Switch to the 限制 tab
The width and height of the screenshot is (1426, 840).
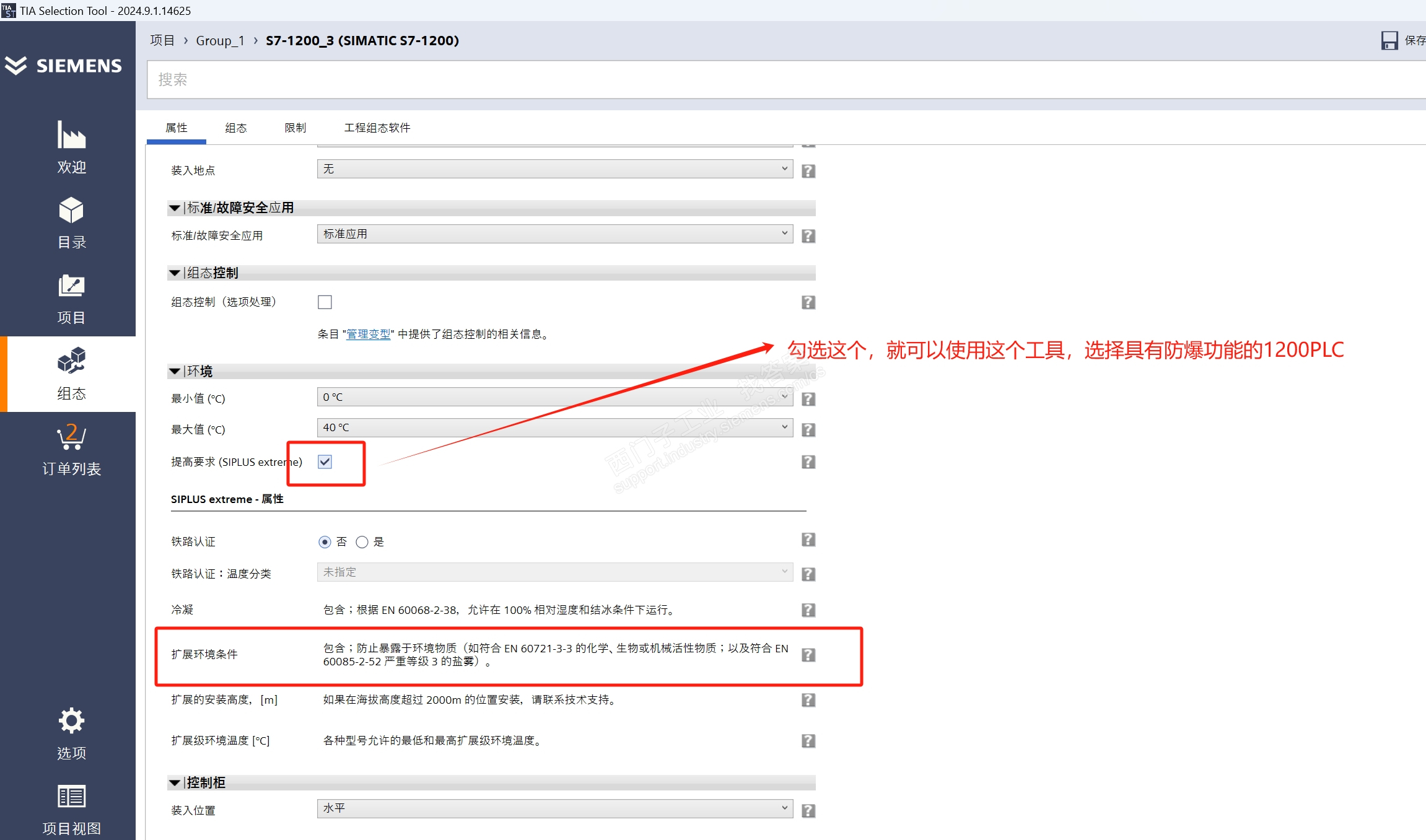295,128
